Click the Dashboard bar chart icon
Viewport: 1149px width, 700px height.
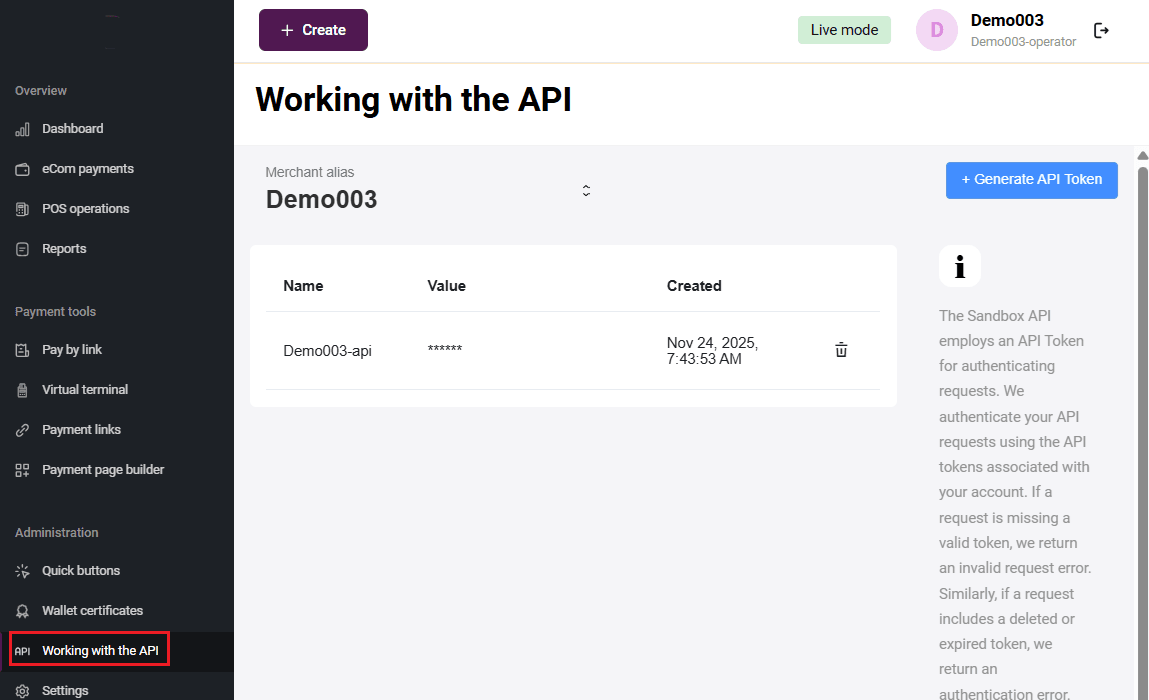point(22,129)
